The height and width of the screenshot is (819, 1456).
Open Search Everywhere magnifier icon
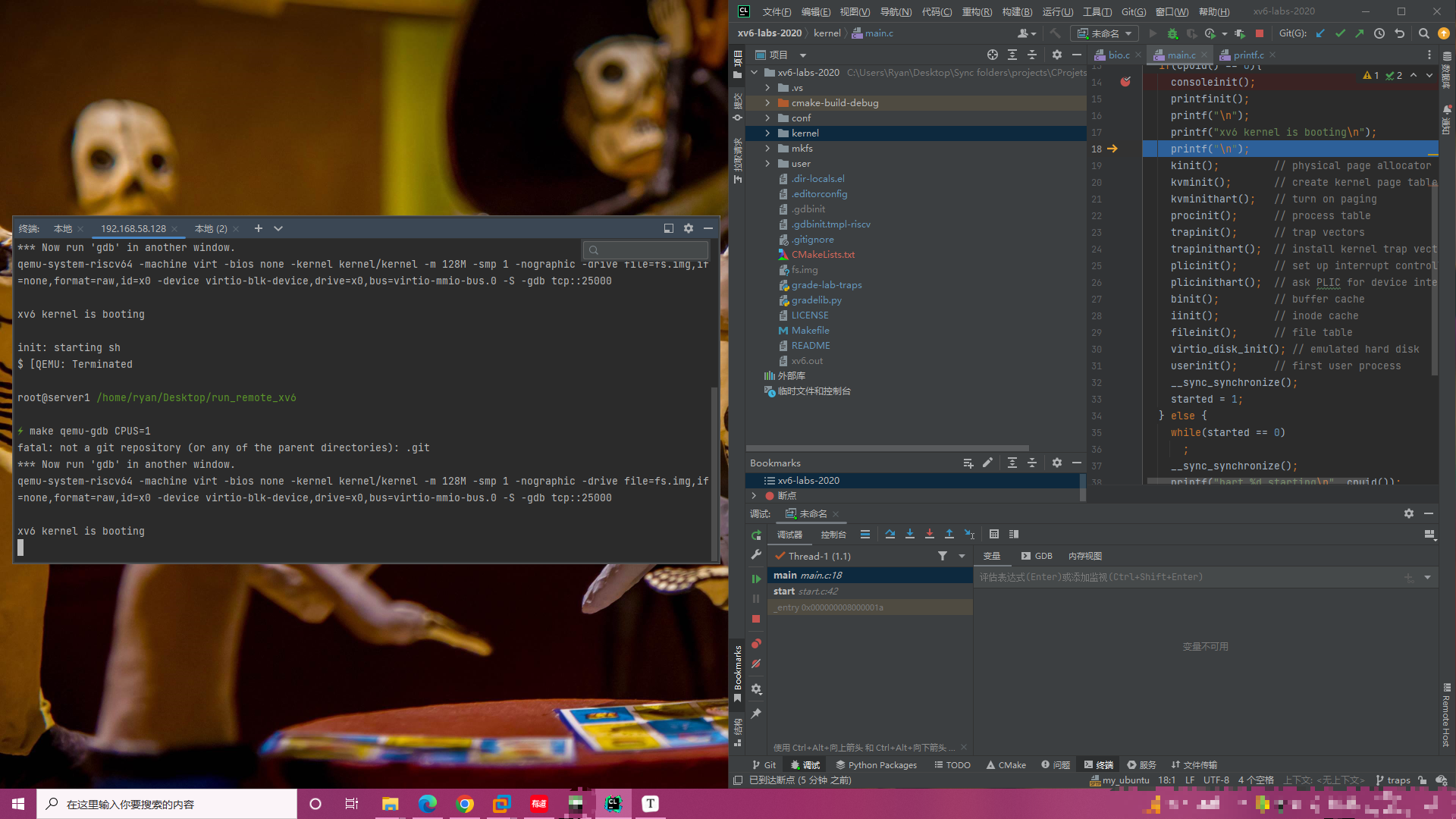[1423, 33]
